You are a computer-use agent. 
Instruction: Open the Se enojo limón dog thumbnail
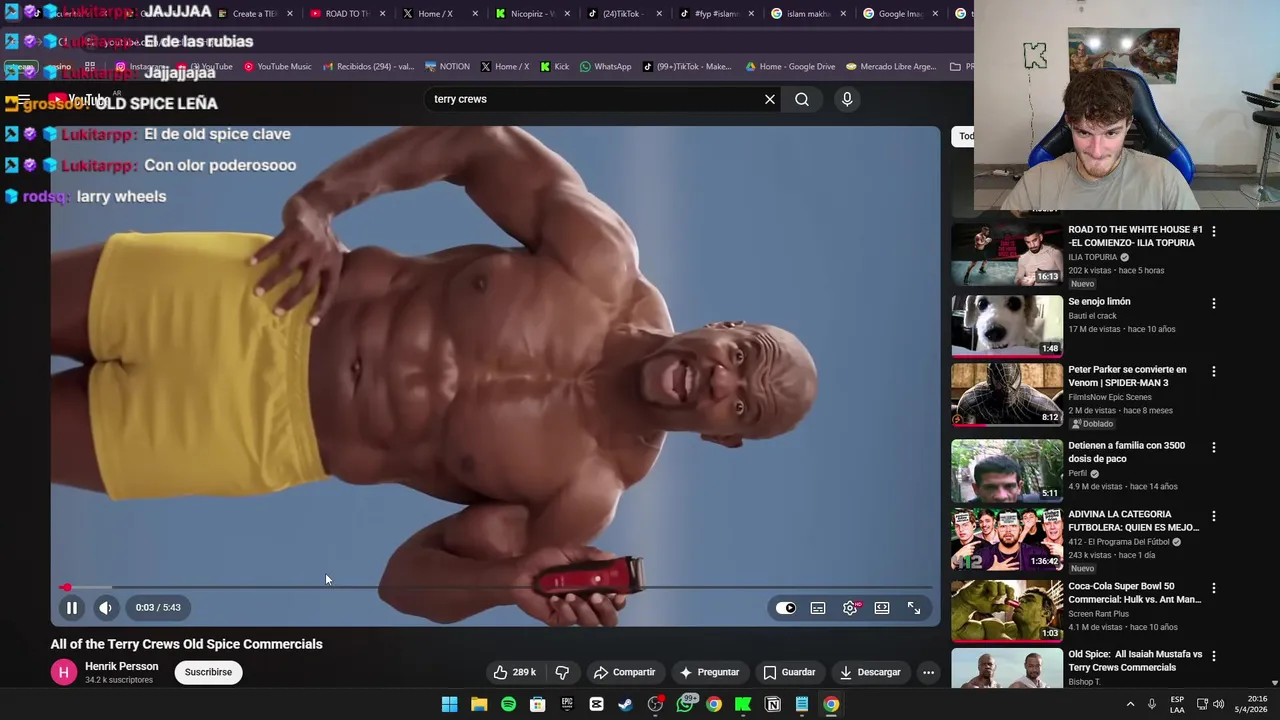pyautogui.click(x=1007, y=325)
